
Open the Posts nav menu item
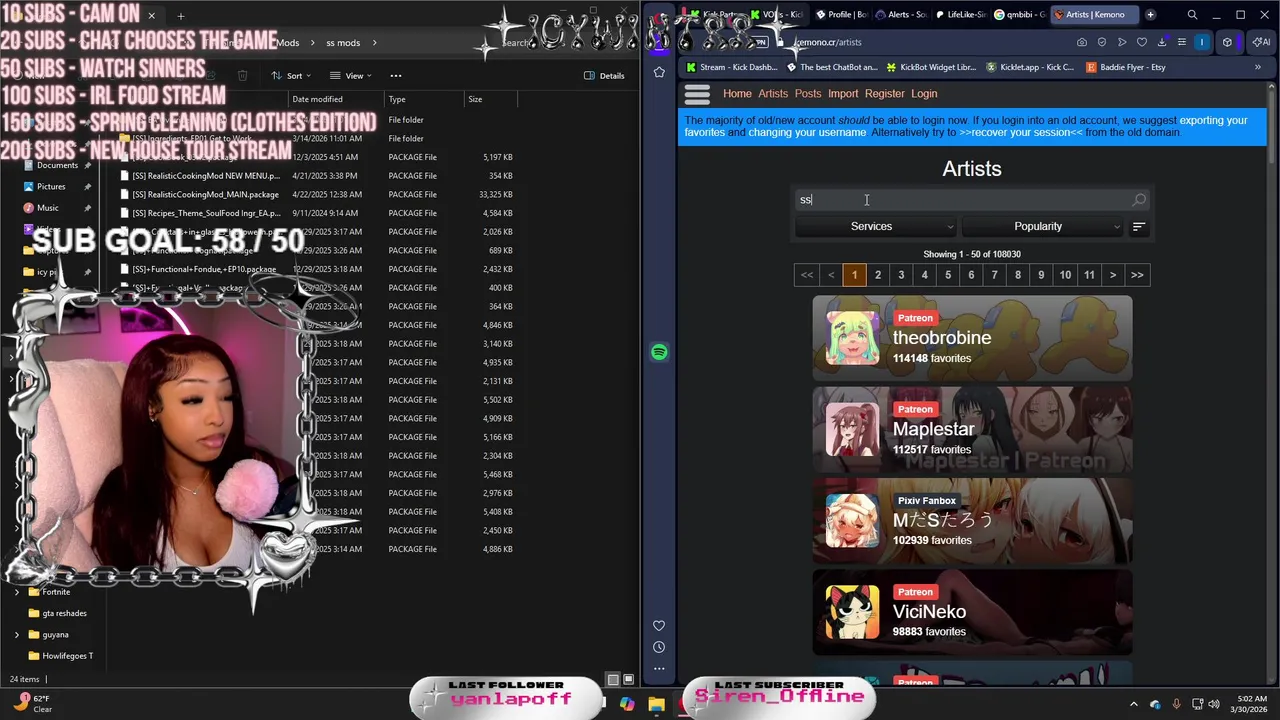click(808, 94)
